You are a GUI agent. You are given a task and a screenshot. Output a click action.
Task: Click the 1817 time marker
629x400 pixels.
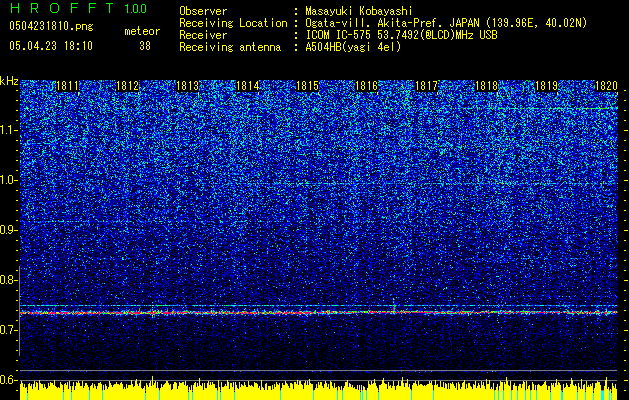coord(426,86)
